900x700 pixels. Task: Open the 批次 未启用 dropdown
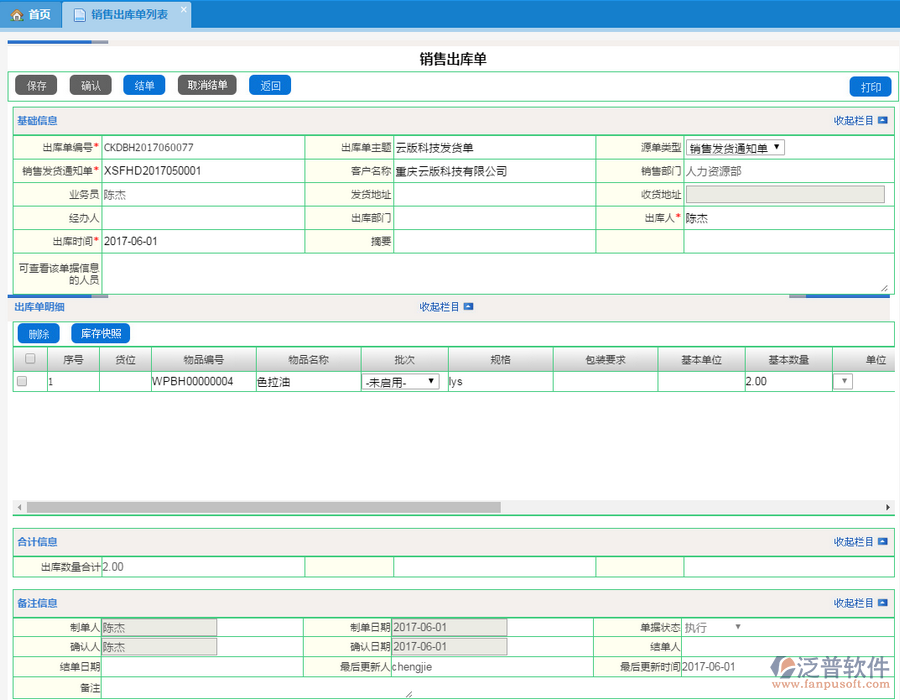tap(400, 381)
